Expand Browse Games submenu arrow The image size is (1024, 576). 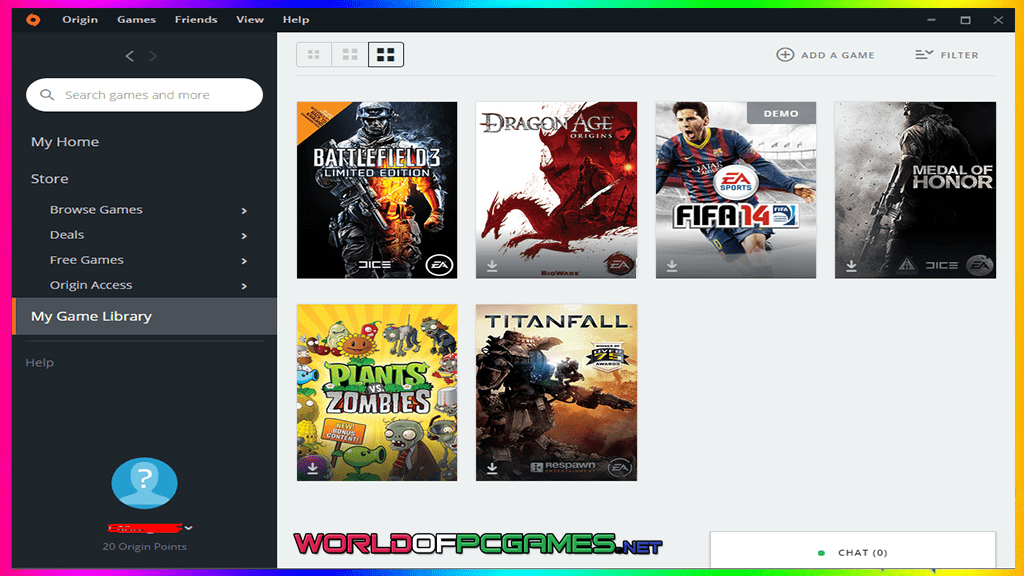click(244, 211)
